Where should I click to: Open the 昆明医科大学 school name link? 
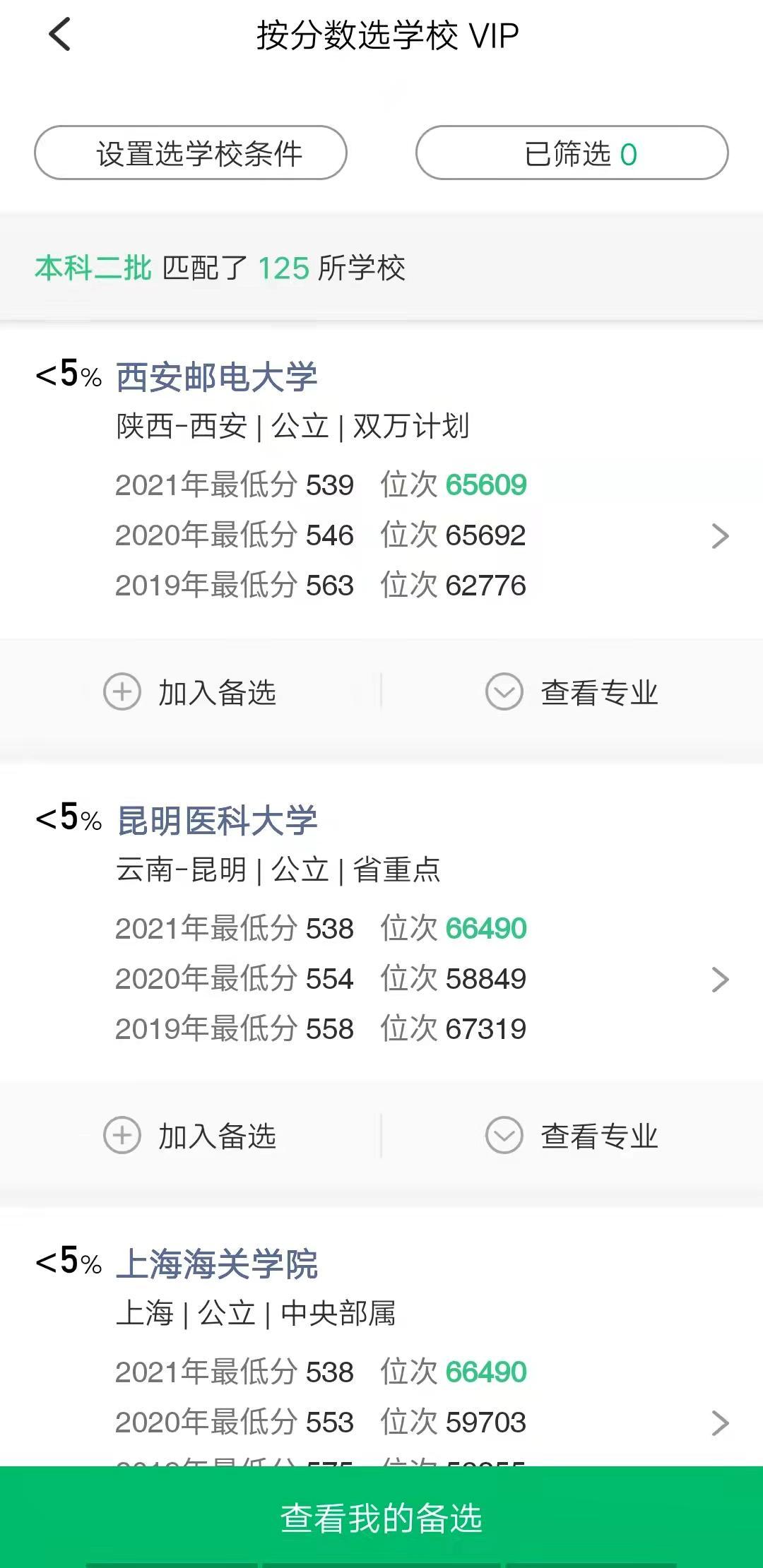[x=217, y=820]
